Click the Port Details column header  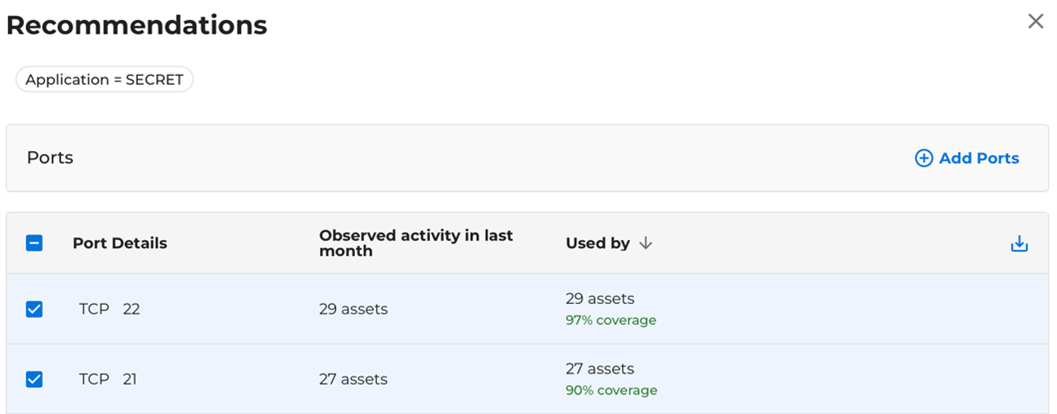click(x=119, y=243)
